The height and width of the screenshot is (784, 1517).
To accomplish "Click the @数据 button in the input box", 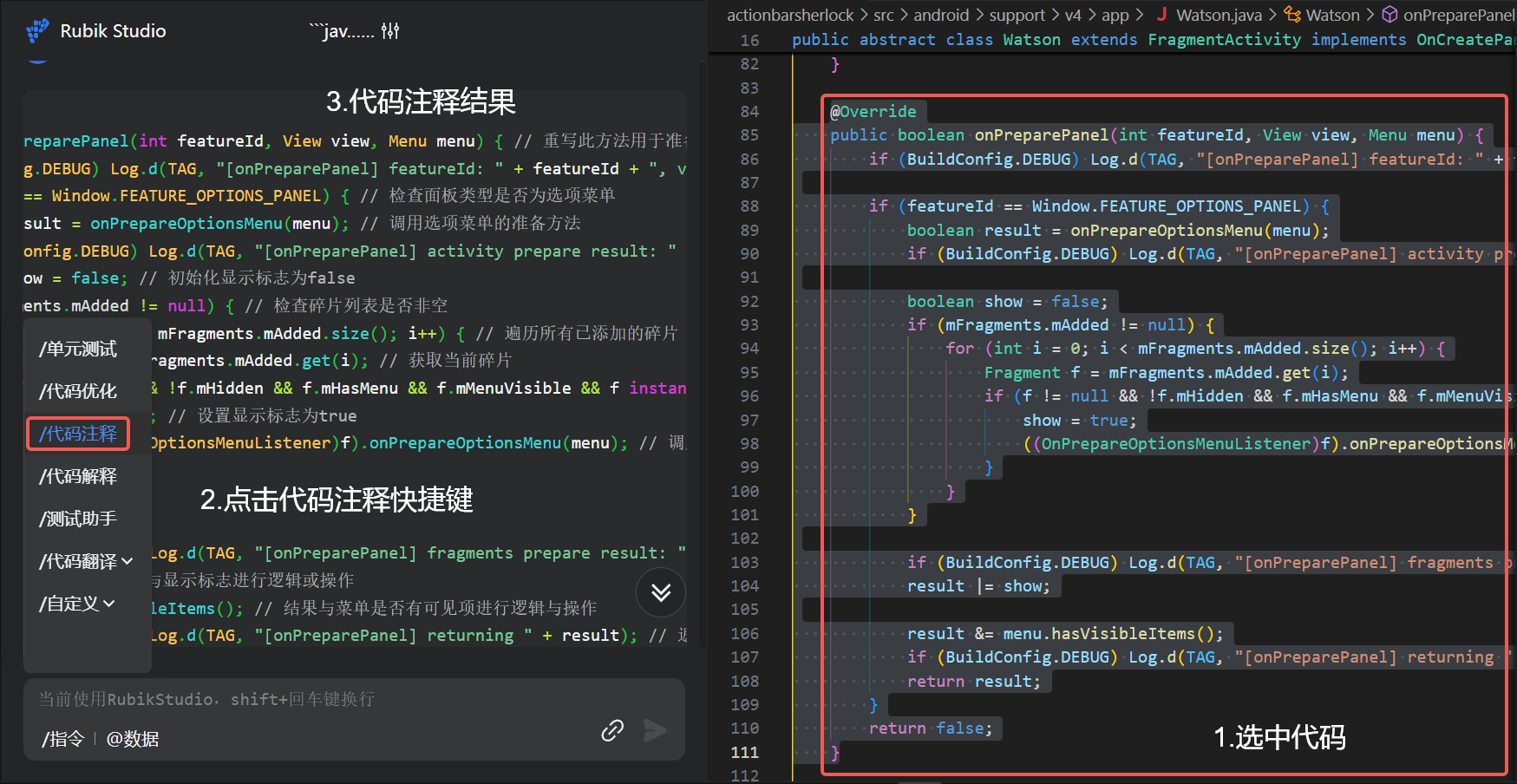I will (133, 739).
